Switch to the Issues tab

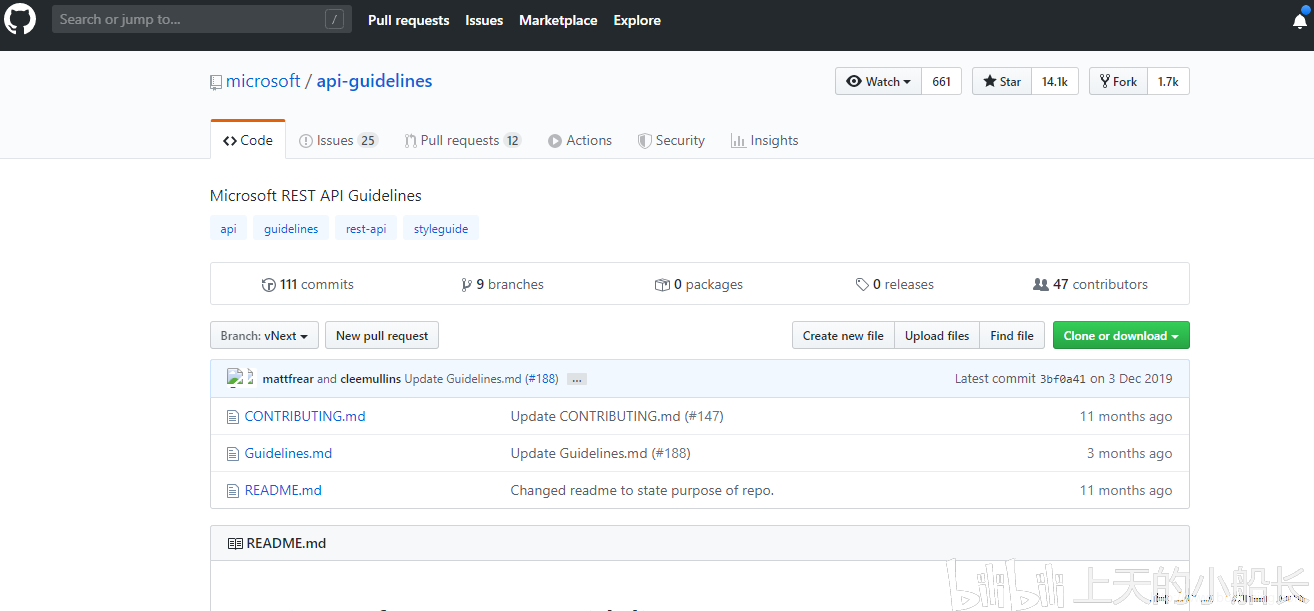pyautogui.click(x=338, y=141)
